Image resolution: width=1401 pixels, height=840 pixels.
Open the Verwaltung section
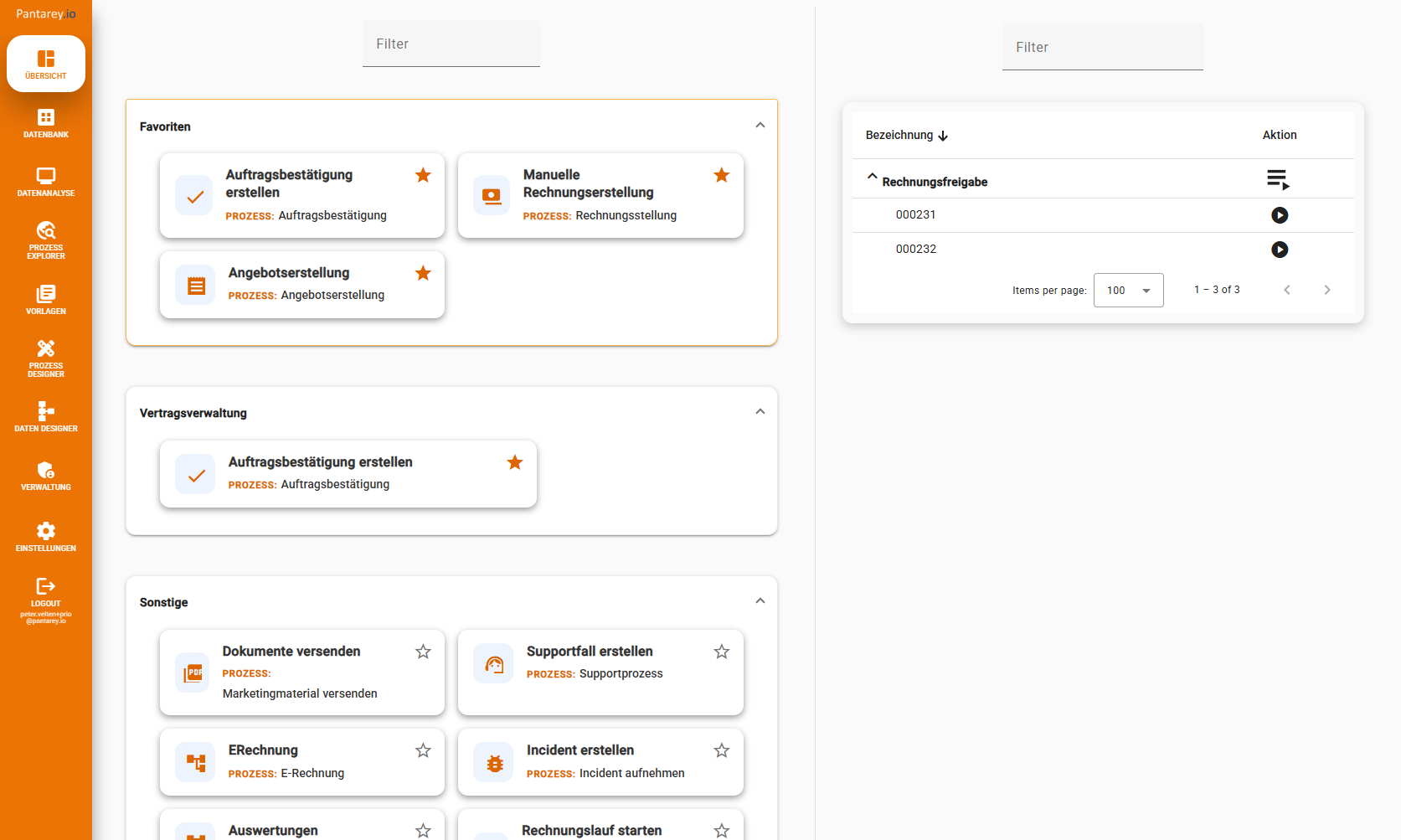pyautogui.click(x=46, y=475)
